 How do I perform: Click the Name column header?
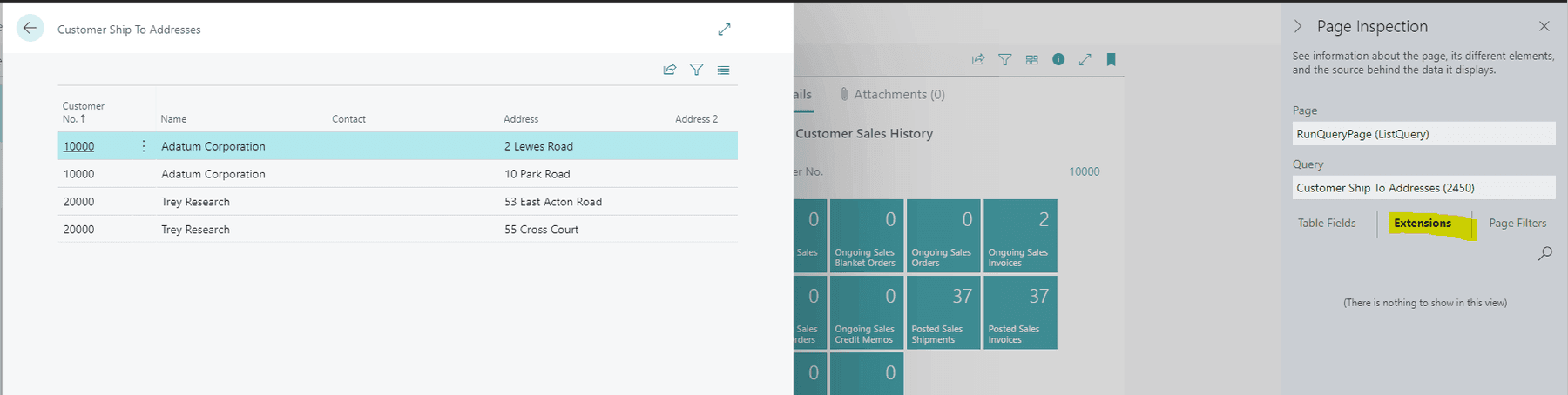point(173,119)
